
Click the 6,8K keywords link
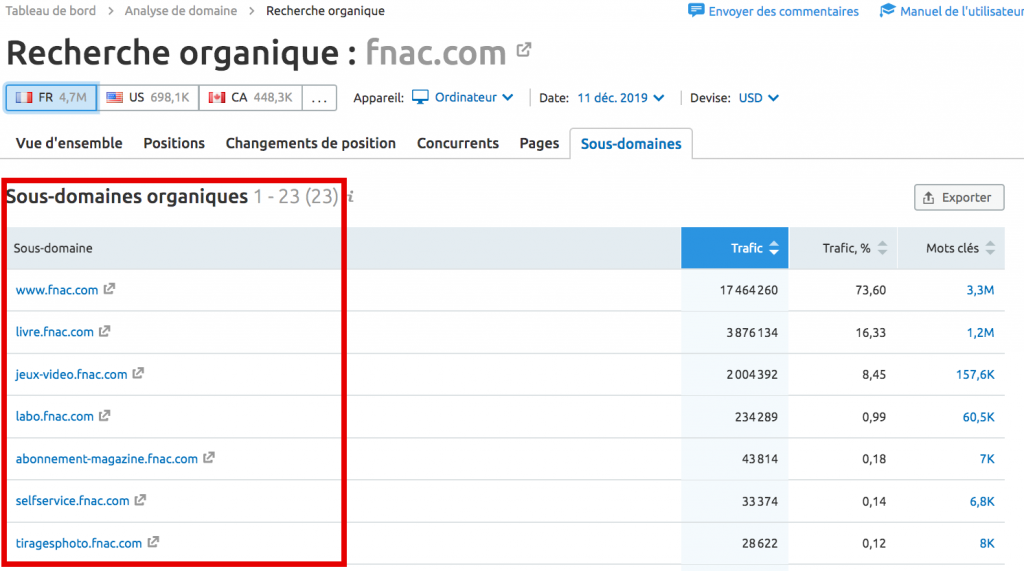click(x=982, y=501)
